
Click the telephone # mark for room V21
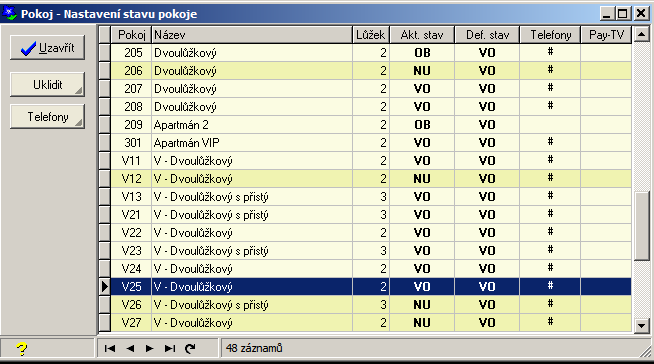(x=550, y=213)
